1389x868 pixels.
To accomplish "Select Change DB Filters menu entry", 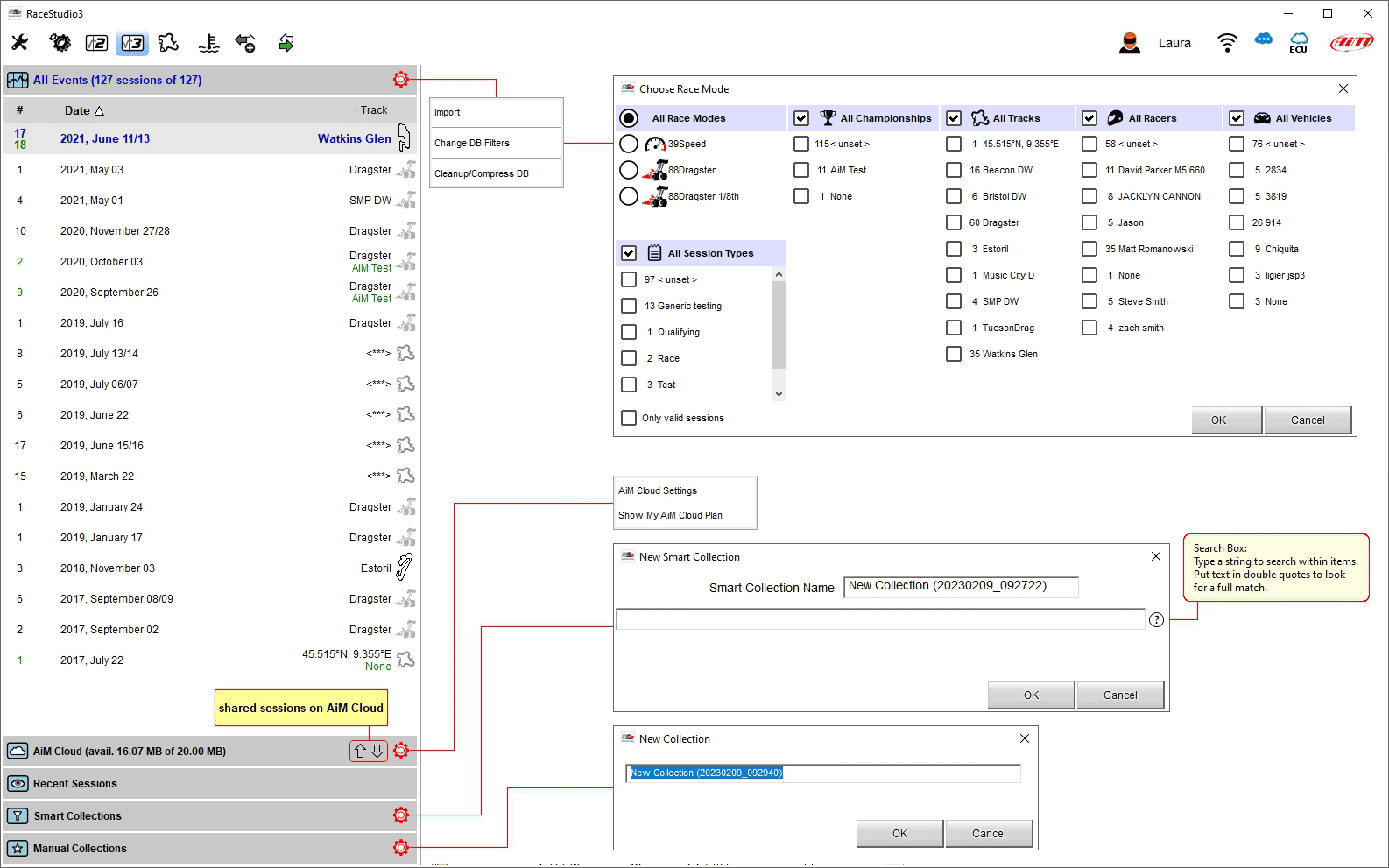I will (497, 143).
